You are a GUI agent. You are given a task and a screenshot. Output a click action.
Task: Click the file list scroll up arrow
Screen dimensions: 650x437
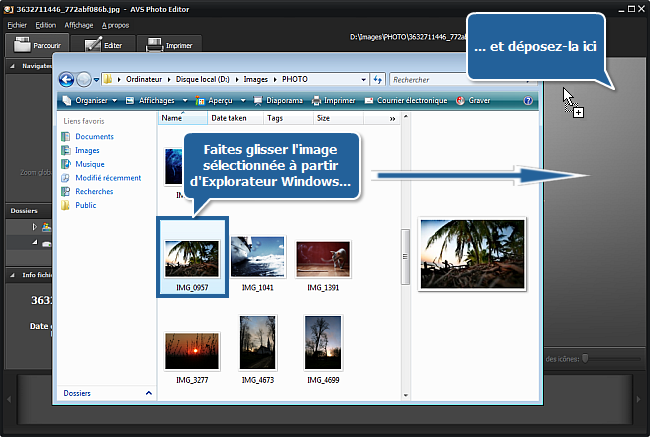405,117
